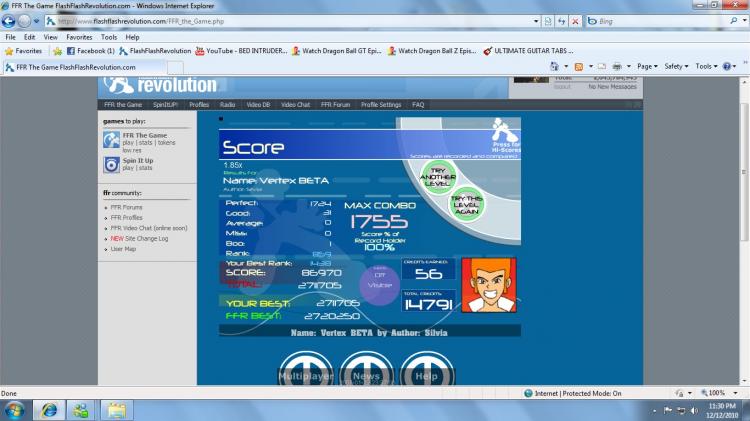The image size is (750, 421).
Task: Click the search magnifier icon
Action: coord(734,21)
